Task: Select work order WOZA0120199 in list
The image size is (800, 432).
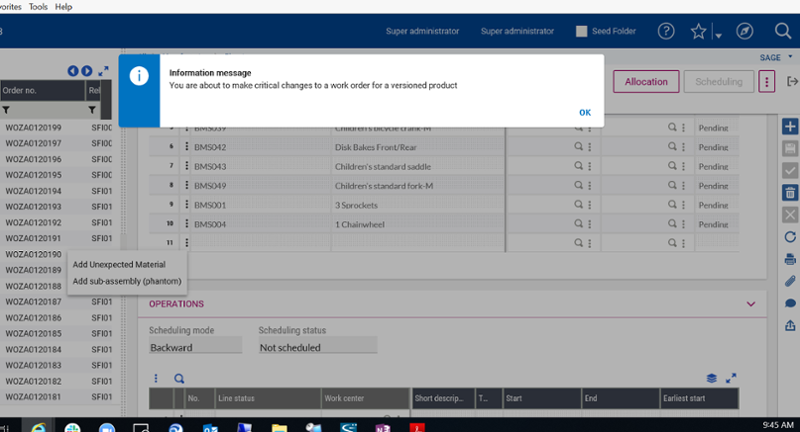Action: pyautogui.click(x=34, y=128)
